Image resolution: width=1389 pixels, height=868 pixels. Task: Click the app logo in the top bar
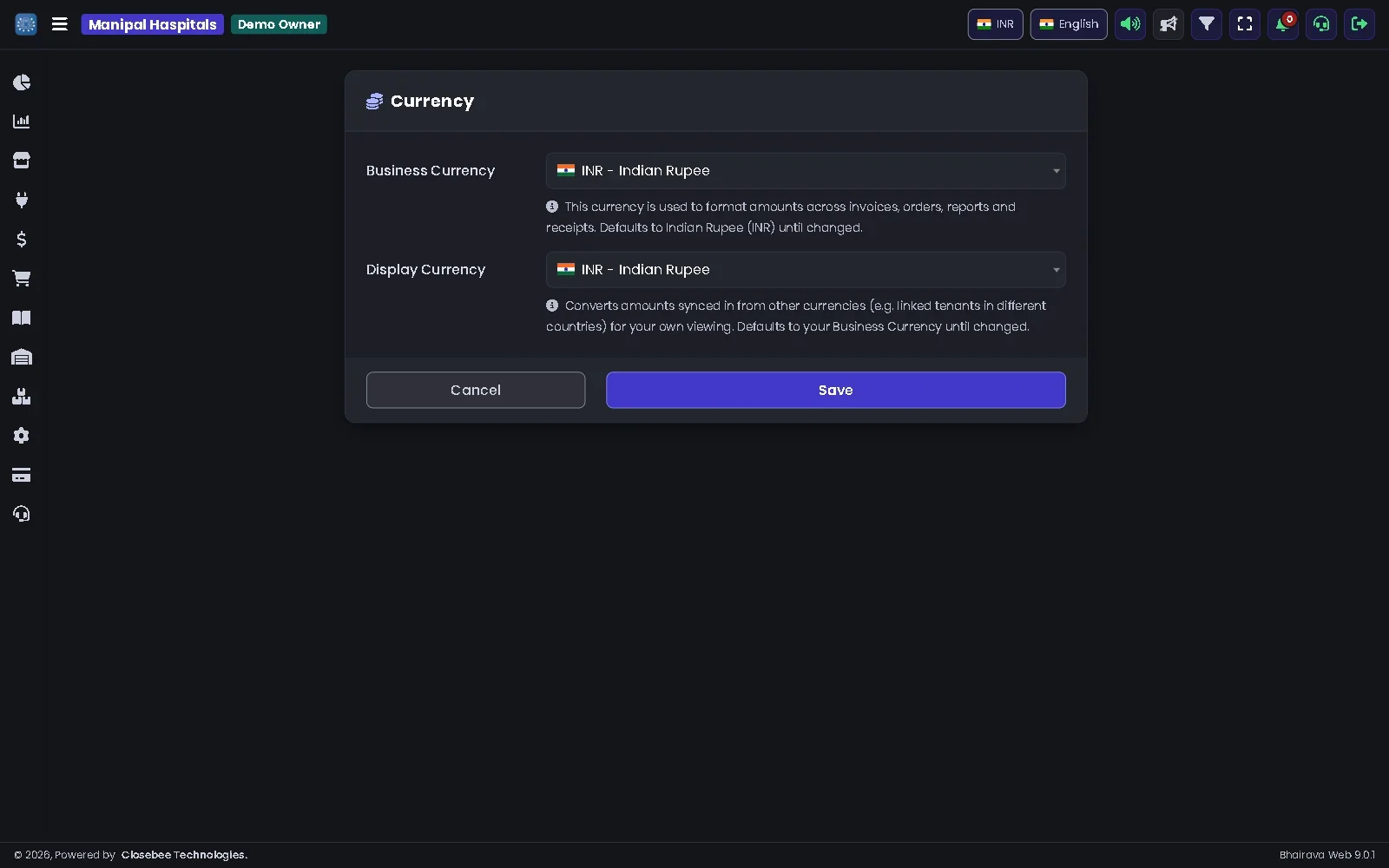(26, 24)
